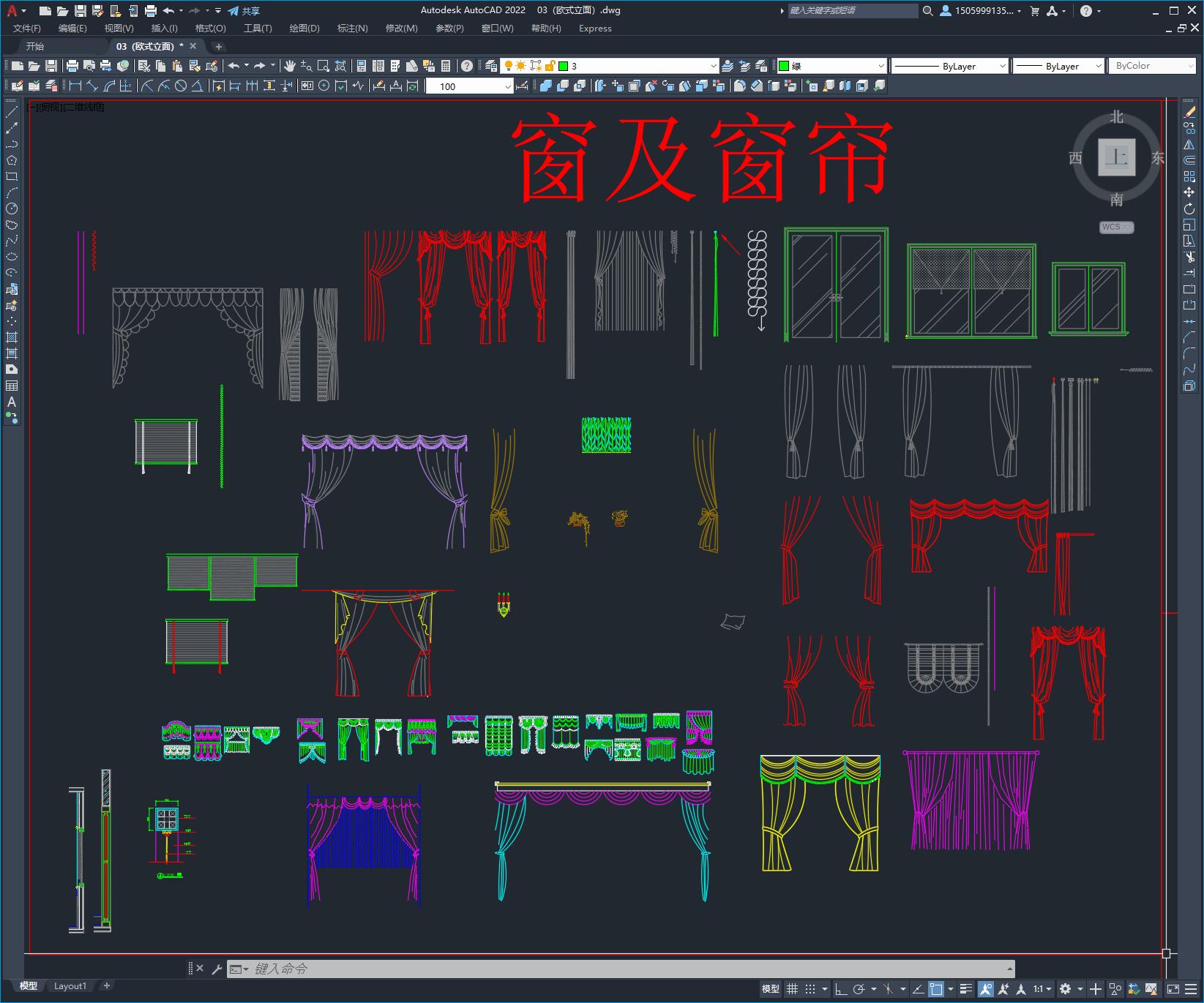Click the Erase tool in modify toolbar
Image resolution: width=1204 pixels, height=1003 pixels.
(1189, 112)
